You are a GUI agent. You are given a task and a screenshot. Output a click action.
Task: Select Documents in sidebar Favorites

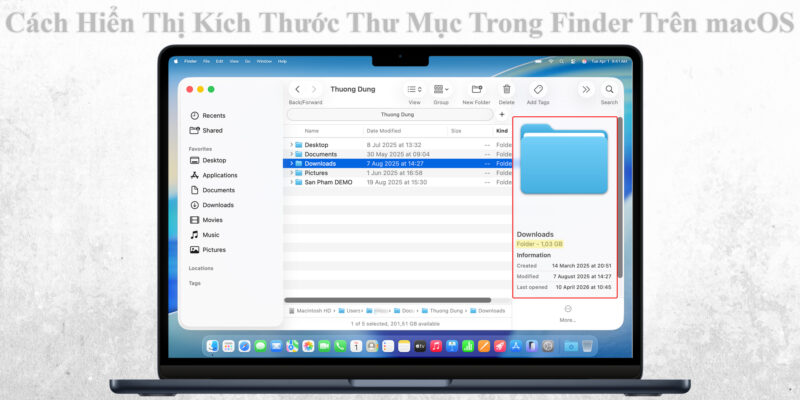(x=212, y=190)
